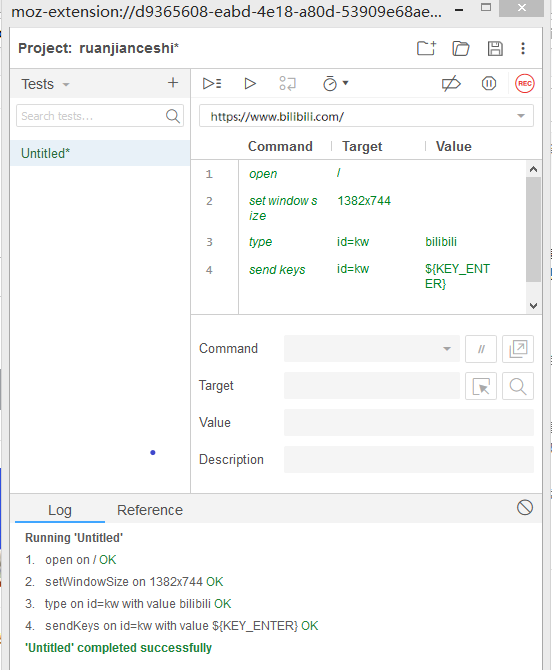Image resolution: width=552 pixels, height=670 pixels.
Task: Switch to the Reference tab
Action: [x=150, y=510]
